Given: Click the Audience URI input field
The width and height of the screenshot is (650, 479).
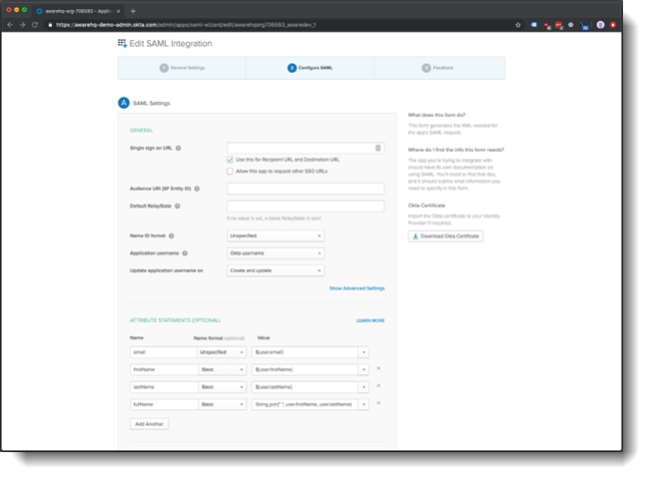Looking at the screenshot, I should coord(305,188).
